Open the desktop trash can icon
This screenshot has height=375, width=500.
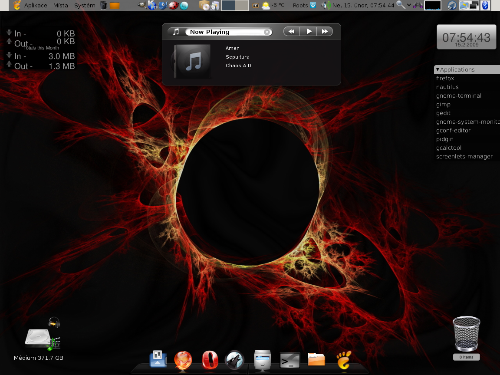point(466,334)
